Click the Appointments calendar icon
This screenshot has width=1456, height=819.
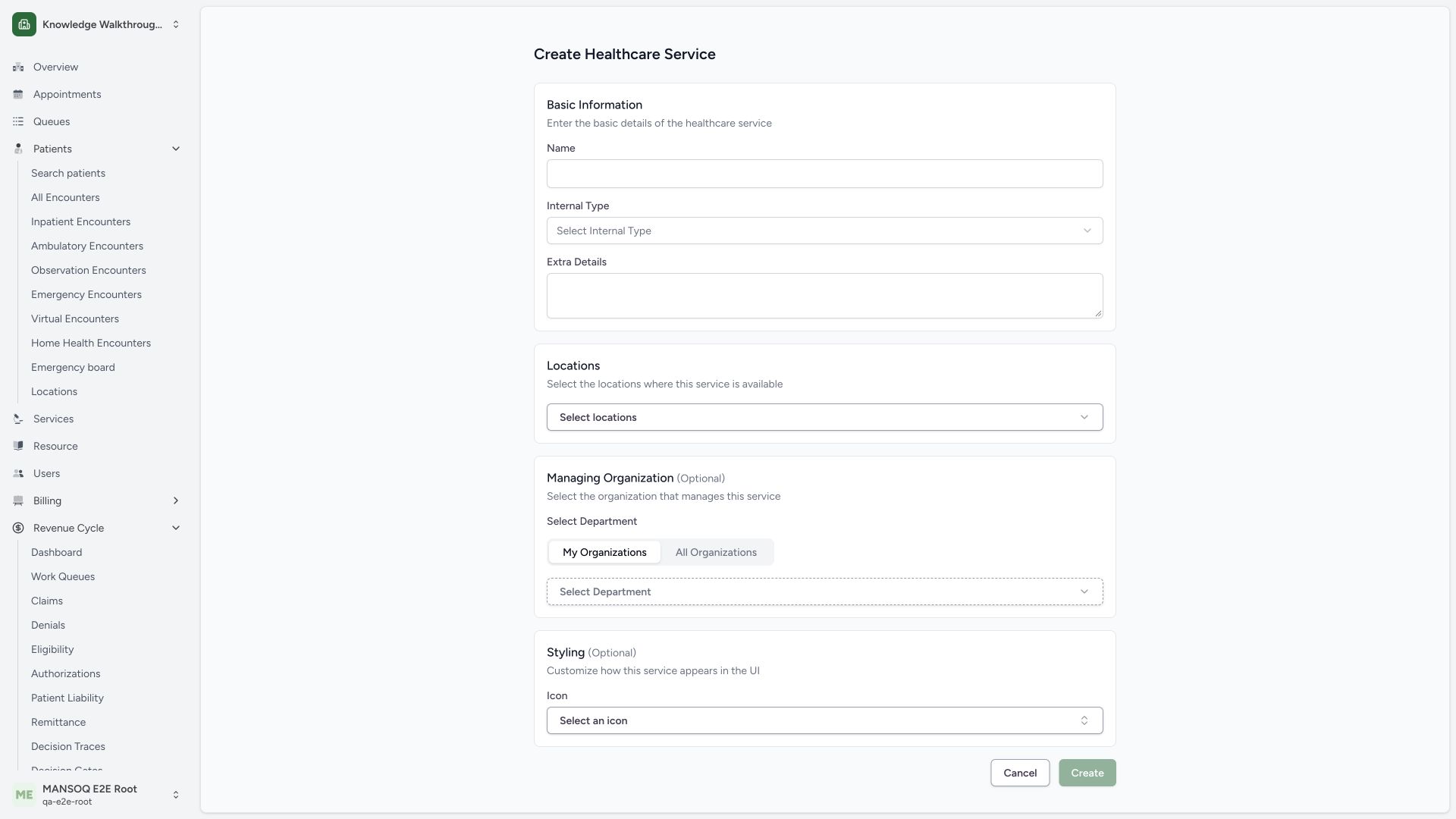(18, 94)
